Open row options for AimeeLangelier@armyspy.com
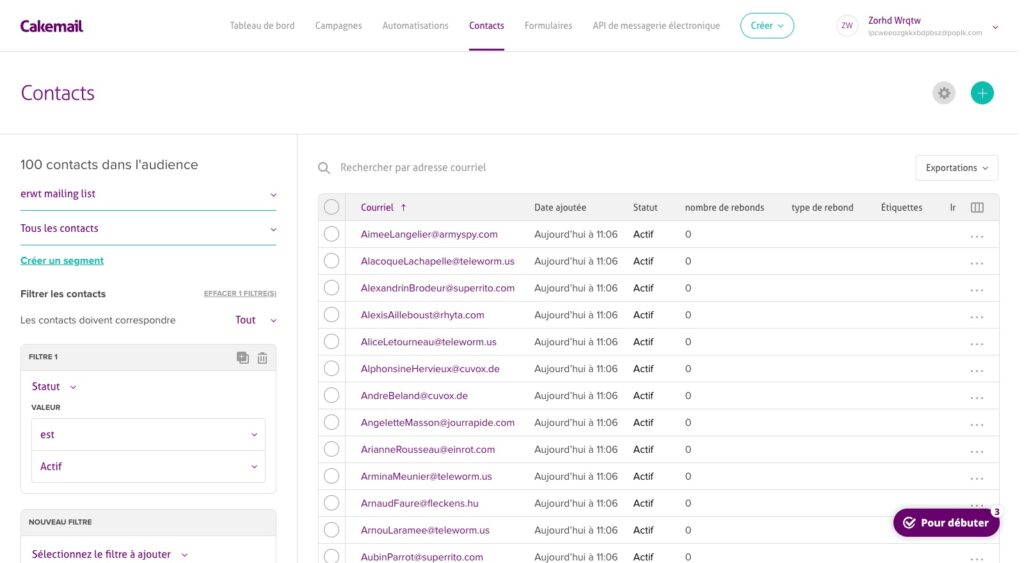The image size is (1024, 563). click(x=976, y=235)
